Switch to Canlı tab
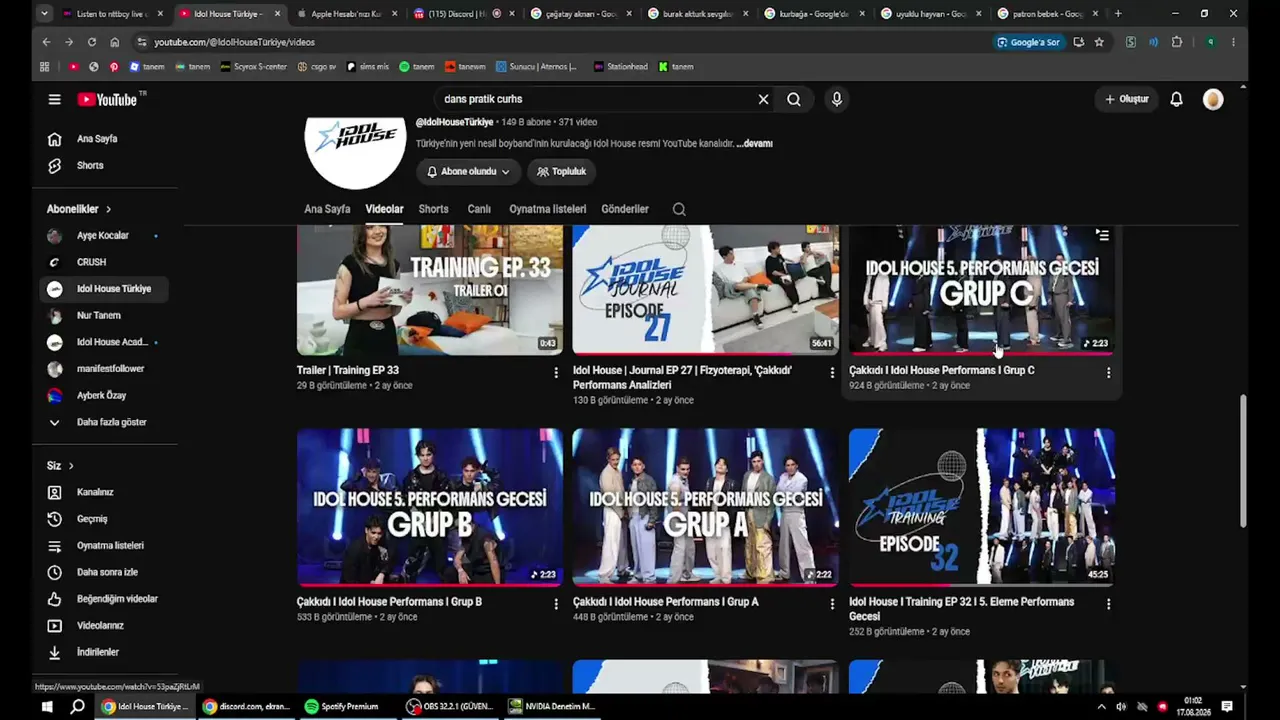This screenshot has height=720, width=1280. point(479,209)
